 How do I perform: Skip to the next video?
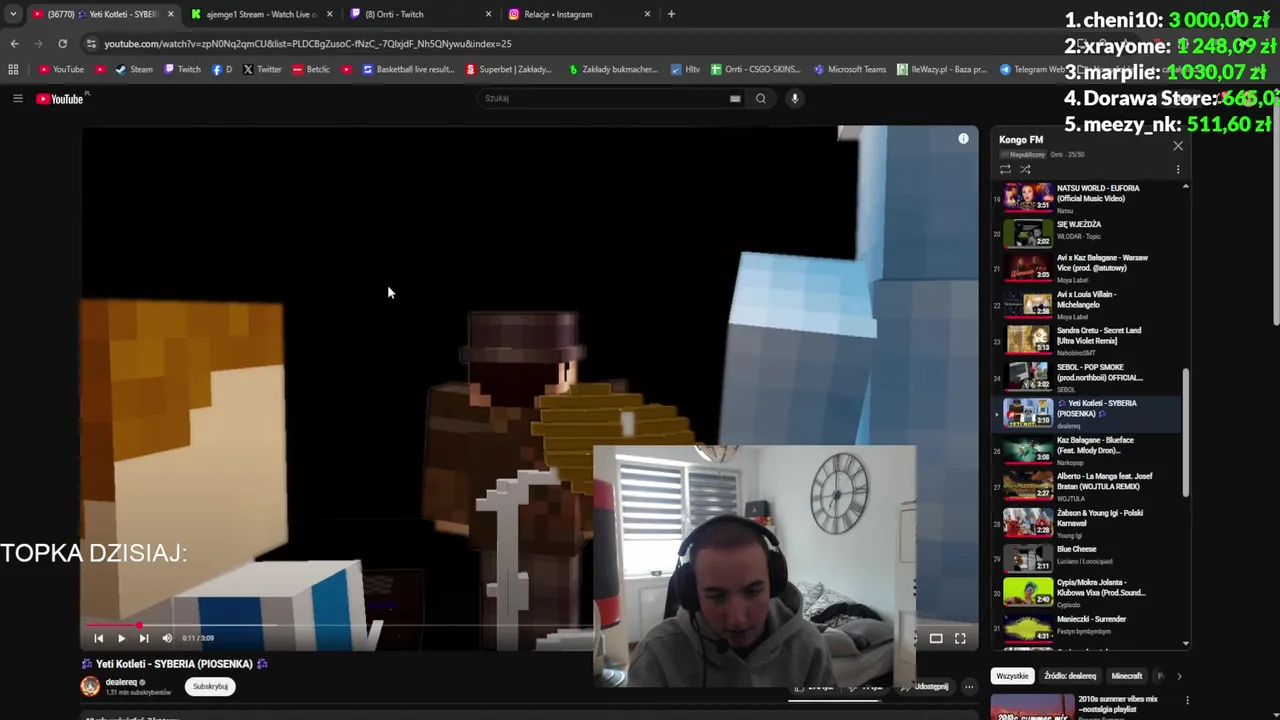(144, 638)
